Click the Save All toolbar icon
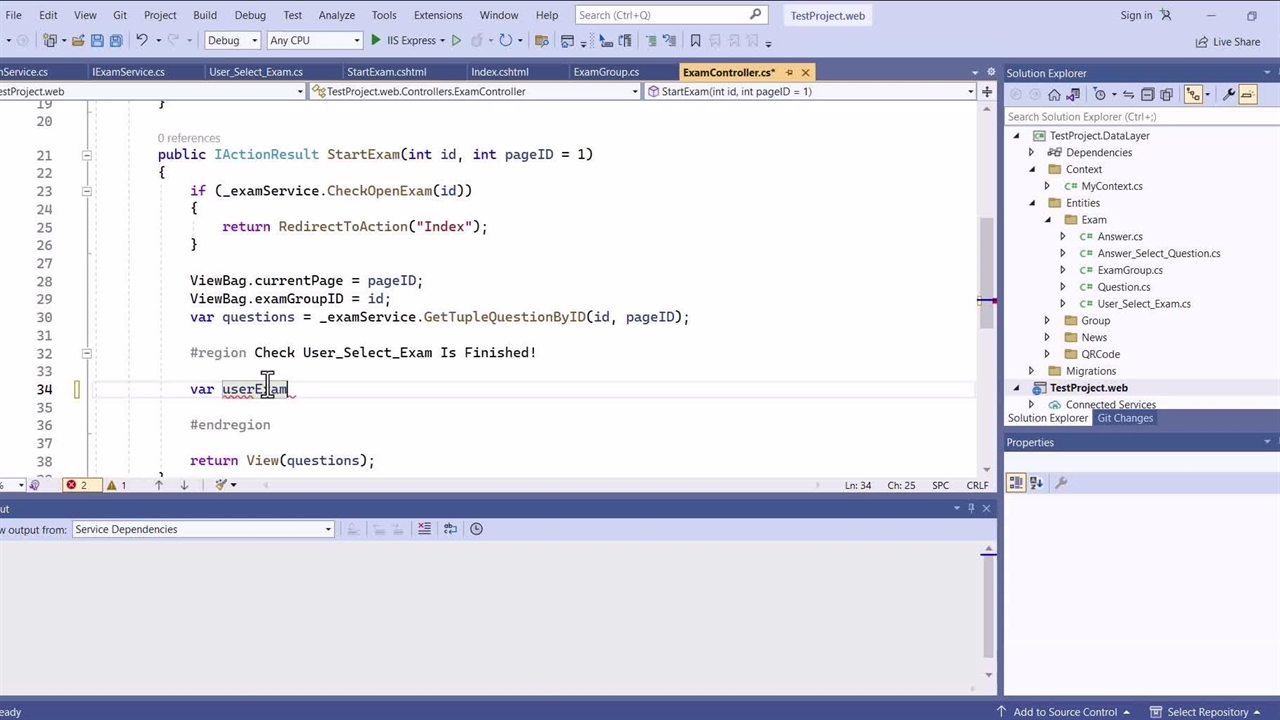The width and height of the screenshot is (1280, 720). point(116,41)
